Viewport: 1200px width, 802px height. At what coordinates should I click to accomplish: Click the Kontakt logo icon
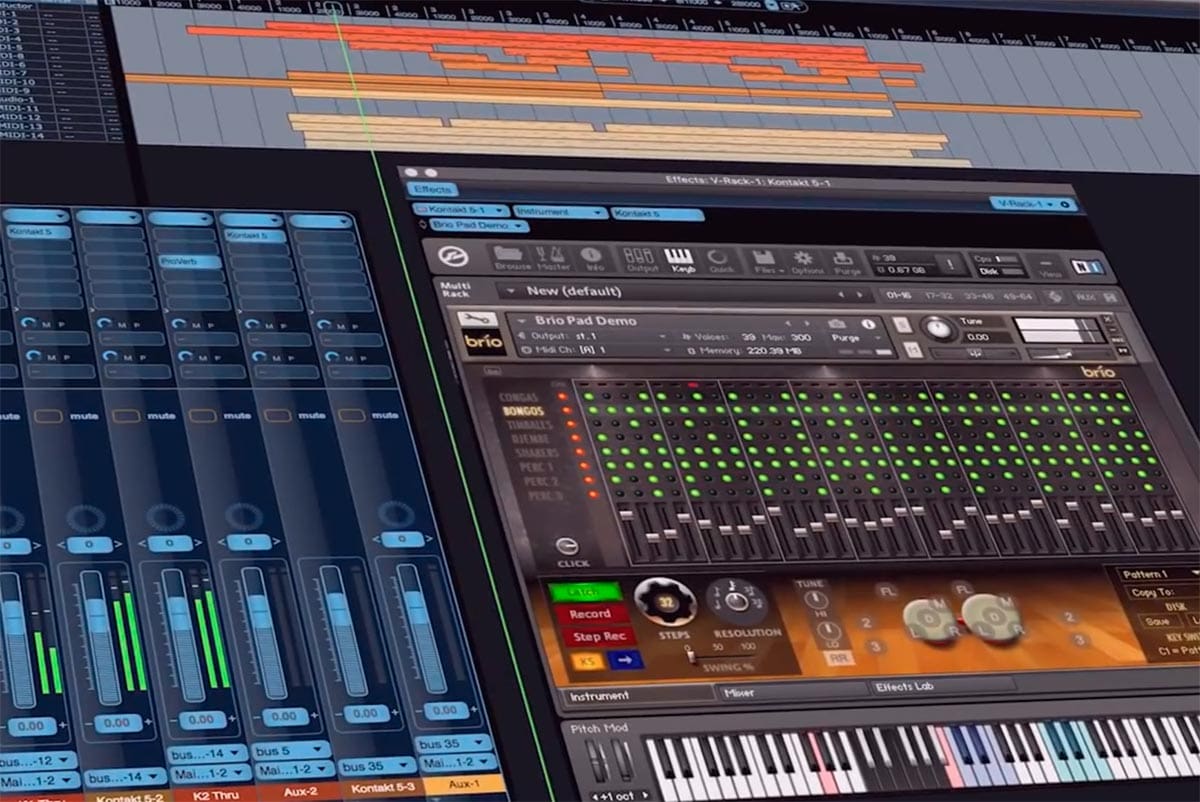[x=454, y=256]
